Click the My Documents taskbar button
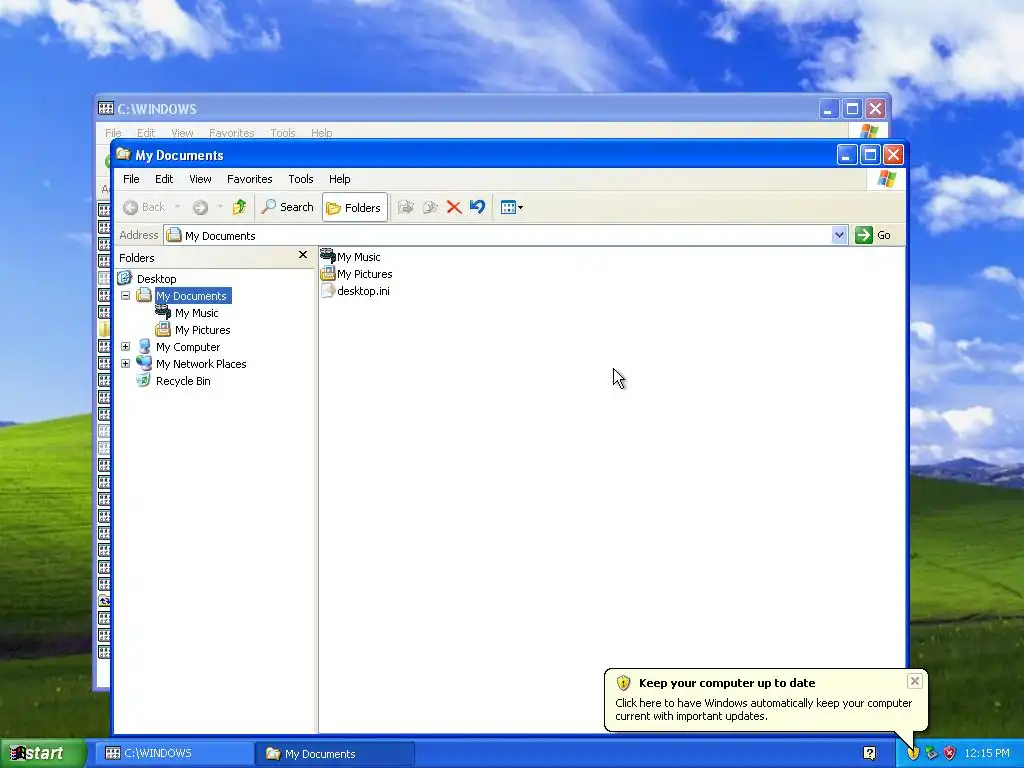1024x768 pixels. coord(336,753)
